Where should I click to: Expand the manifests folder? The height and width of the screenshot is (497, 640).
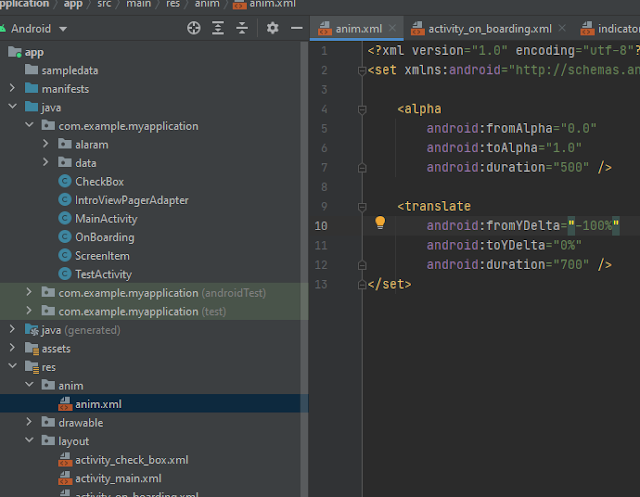click(x=13, y=89)
